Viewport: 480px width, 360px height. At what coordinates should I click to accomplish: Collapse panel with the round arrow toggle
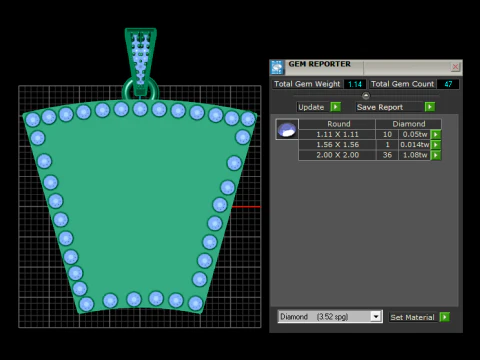366,96
